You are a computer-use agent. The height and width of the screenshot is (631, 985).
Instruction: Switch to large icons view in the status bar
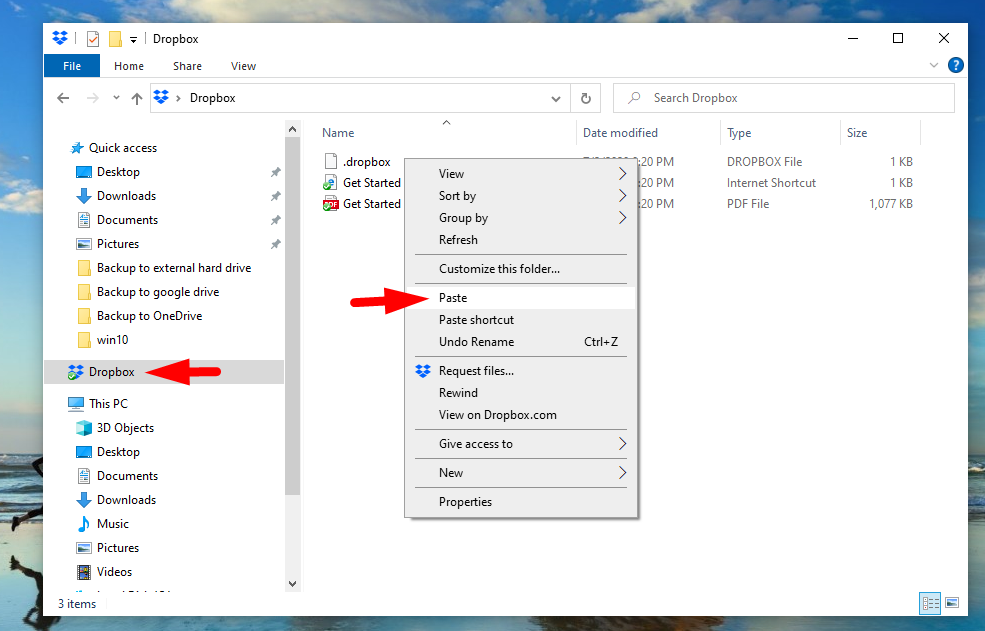(952, 603)
